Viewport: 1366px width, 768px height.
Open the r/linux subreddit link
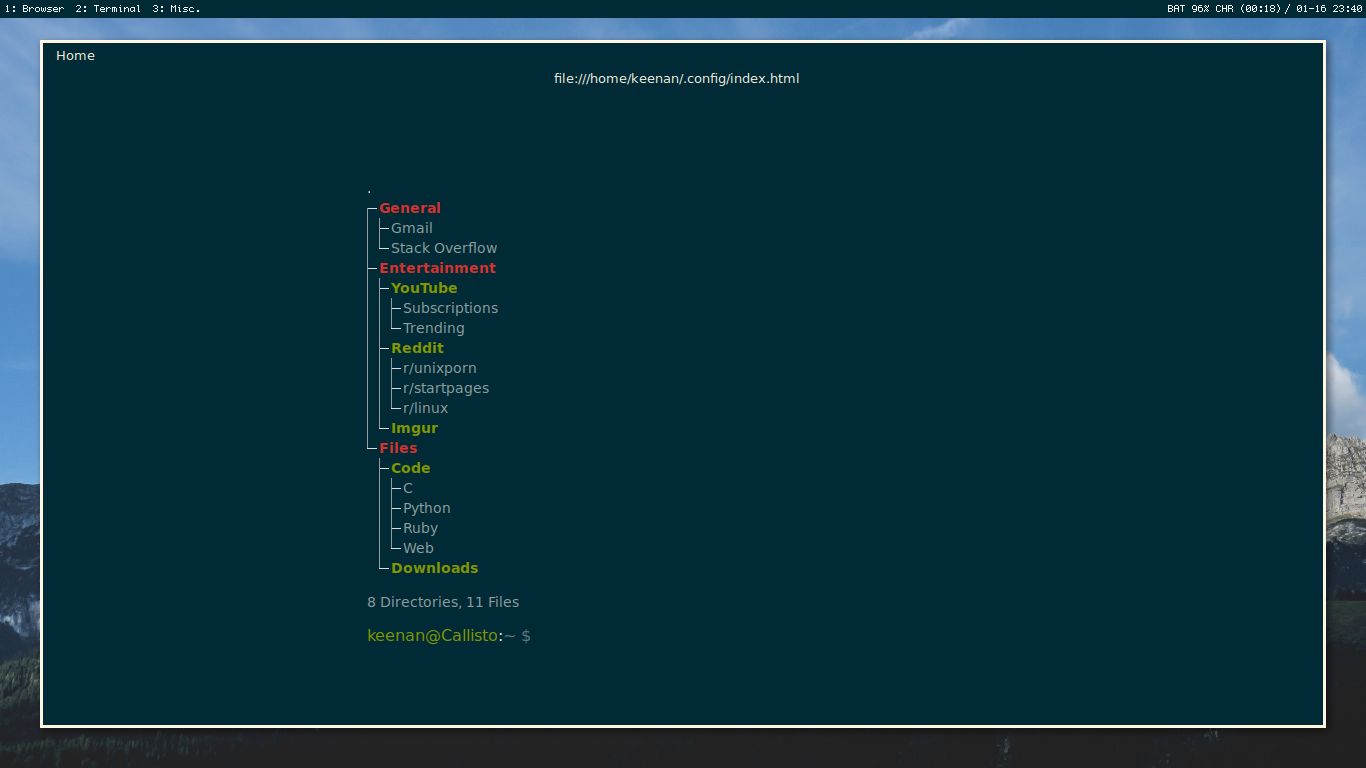pyautogui.click(x=424, y=408)
